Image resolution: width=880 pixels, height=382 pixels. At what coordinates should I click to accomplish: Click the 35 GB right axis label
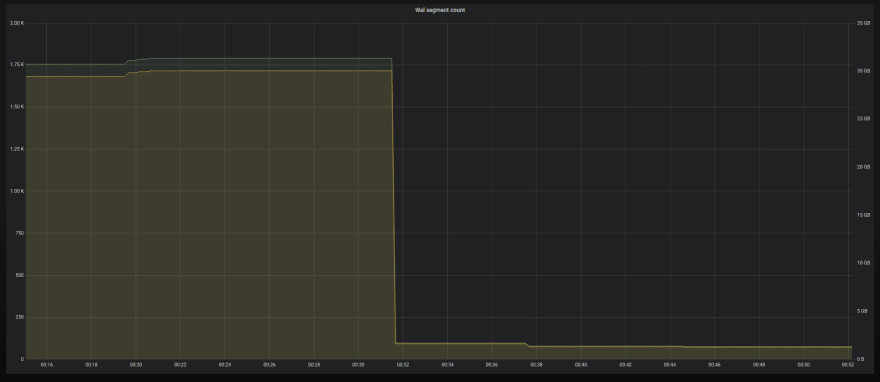[x=863, y=23]
